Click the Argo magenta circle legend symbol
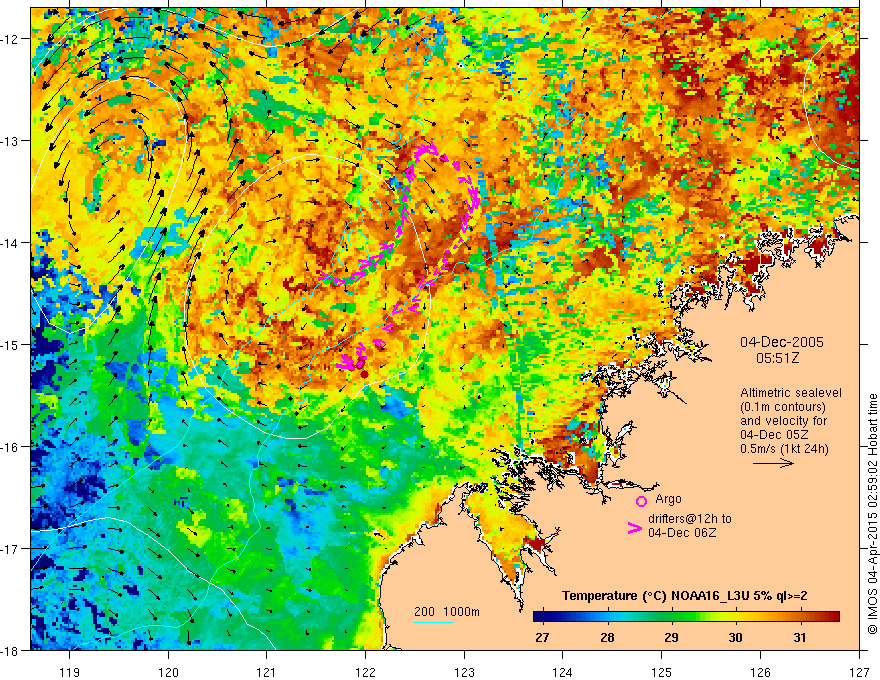This screenshot has height=680, width=880. (641, 501)
